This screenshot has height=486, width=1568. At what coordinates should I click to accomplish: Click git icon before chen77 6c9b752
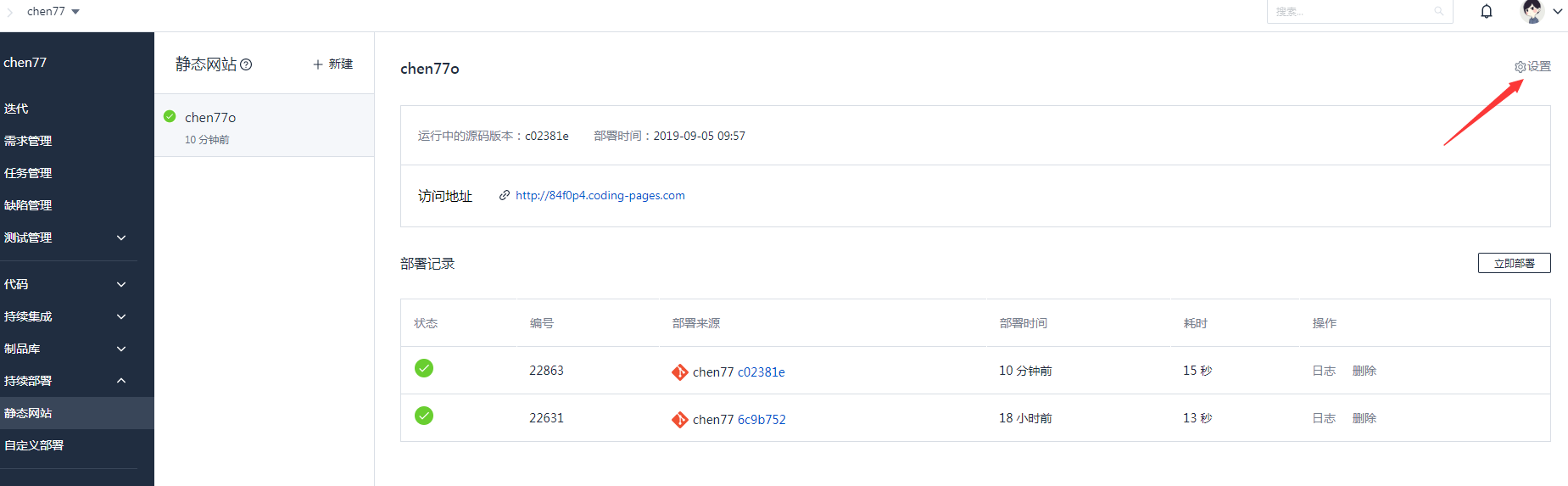[680, 420]
